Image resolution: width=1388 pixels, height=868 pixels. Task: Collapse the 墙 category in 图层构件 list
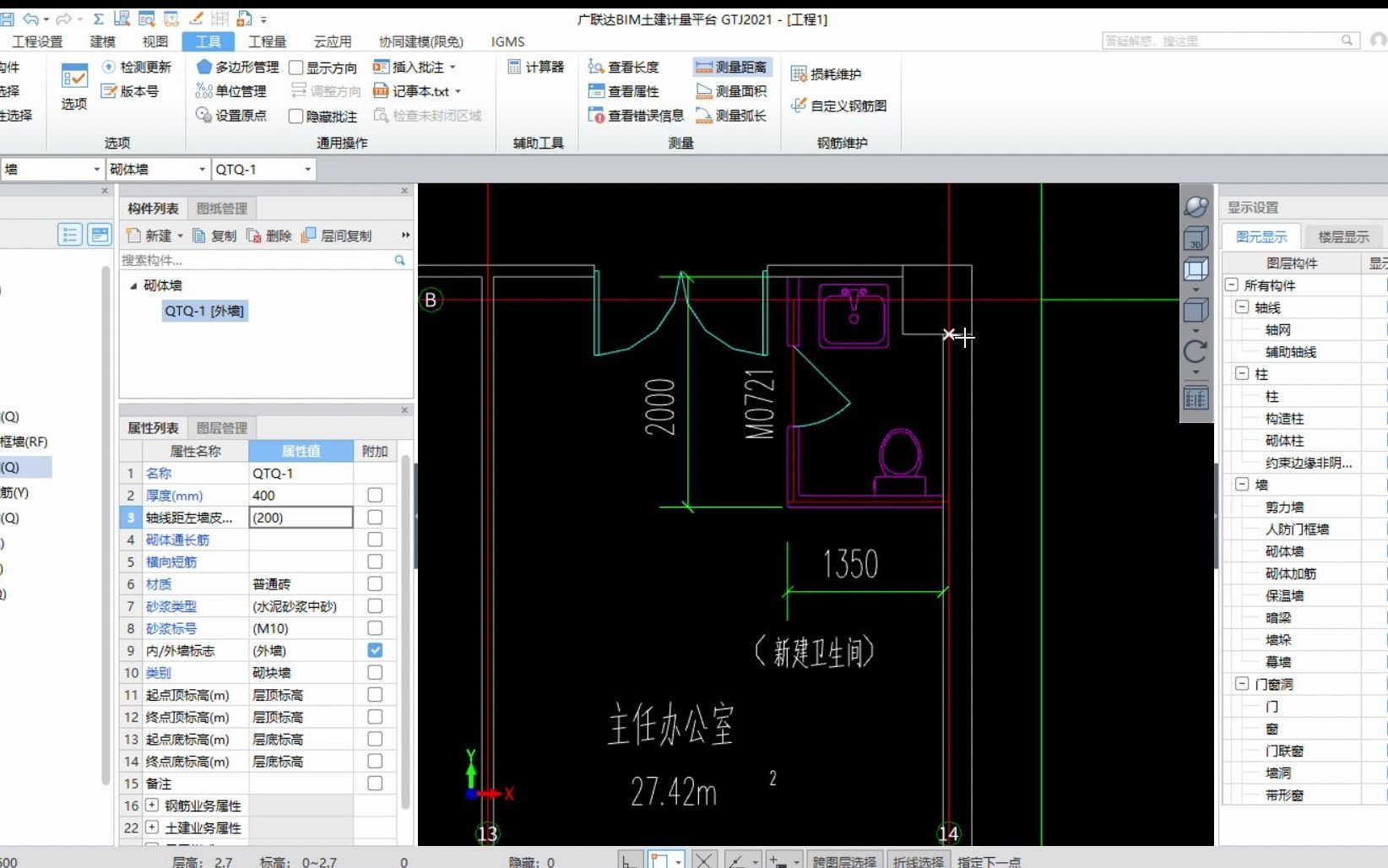[1241, 485]
